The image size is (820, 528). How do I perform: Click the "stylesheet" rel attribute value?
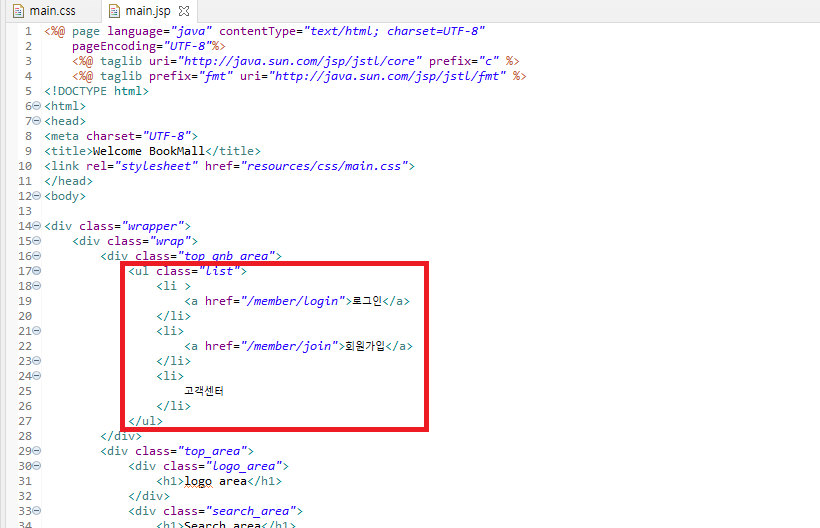(156, 166)
